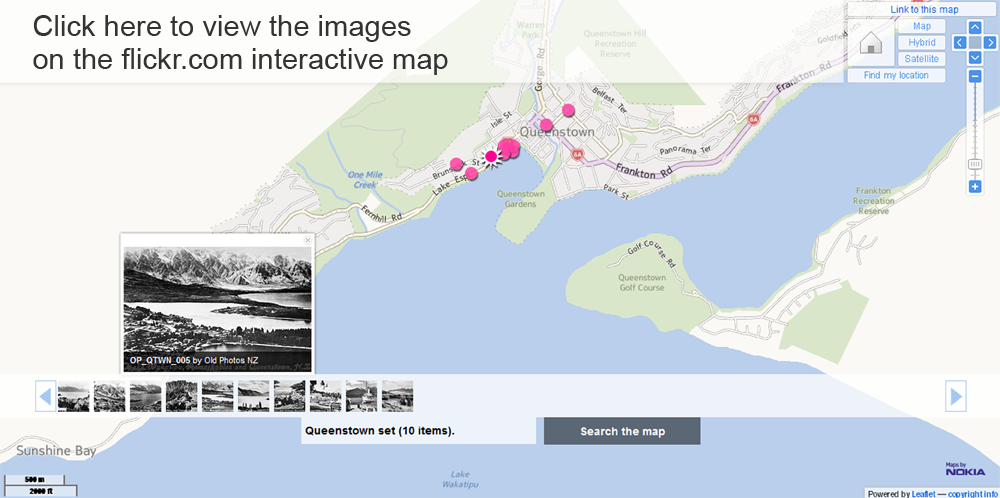Pan the map up with arrow
The image size is (1000, 498).
tap(975, 27)
